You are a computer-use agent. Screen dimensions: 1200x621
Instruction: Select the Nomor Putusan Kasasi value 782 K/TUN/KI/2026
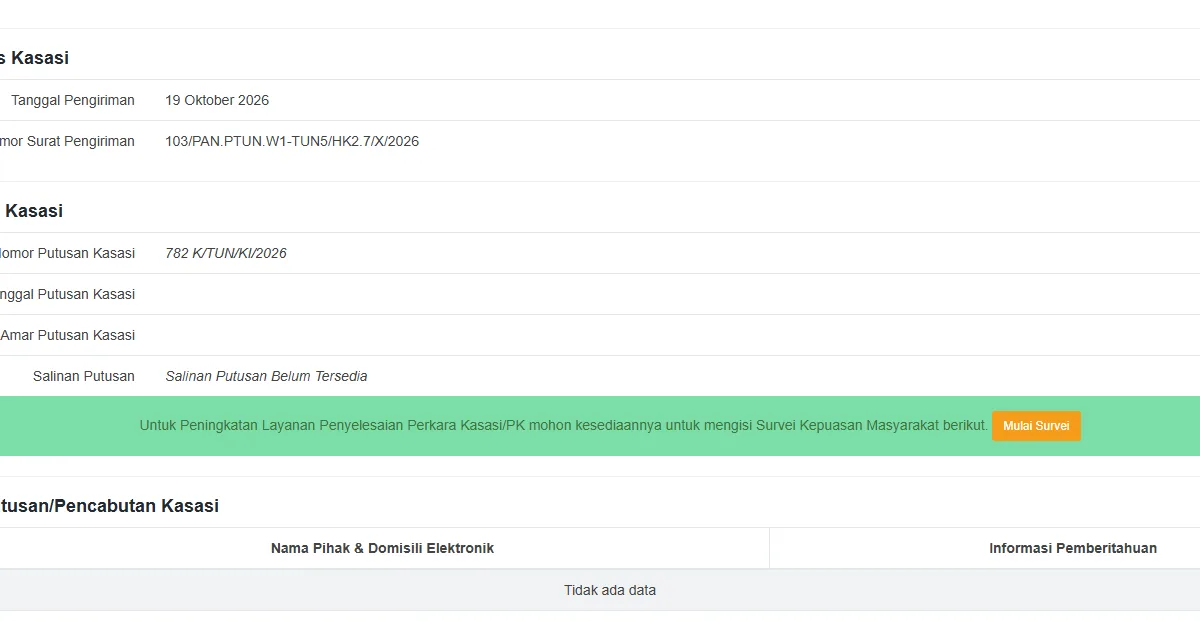pyautogui.click(x=226, y=253)
